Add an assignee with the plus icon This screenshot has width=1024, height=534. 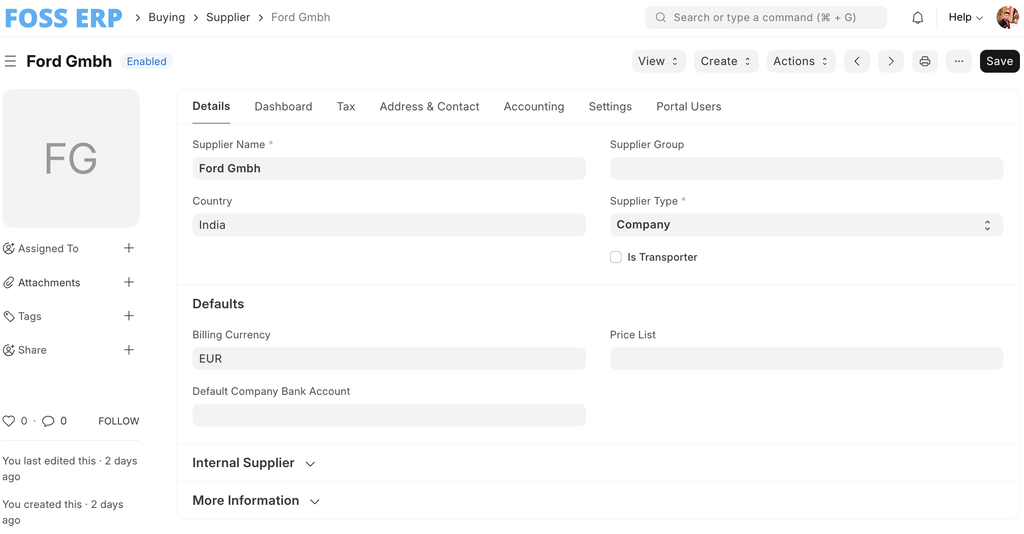[x=129, y=248]
